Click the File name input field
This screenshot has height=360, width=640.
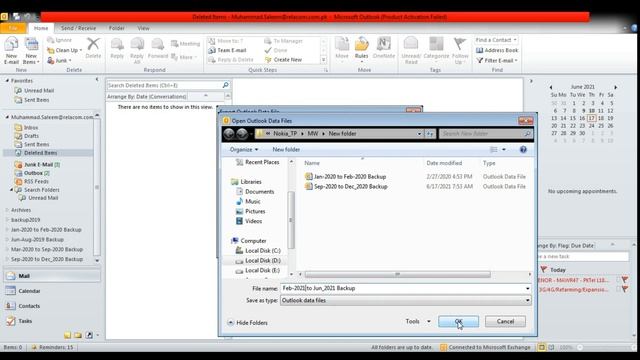tap(402, 289)
